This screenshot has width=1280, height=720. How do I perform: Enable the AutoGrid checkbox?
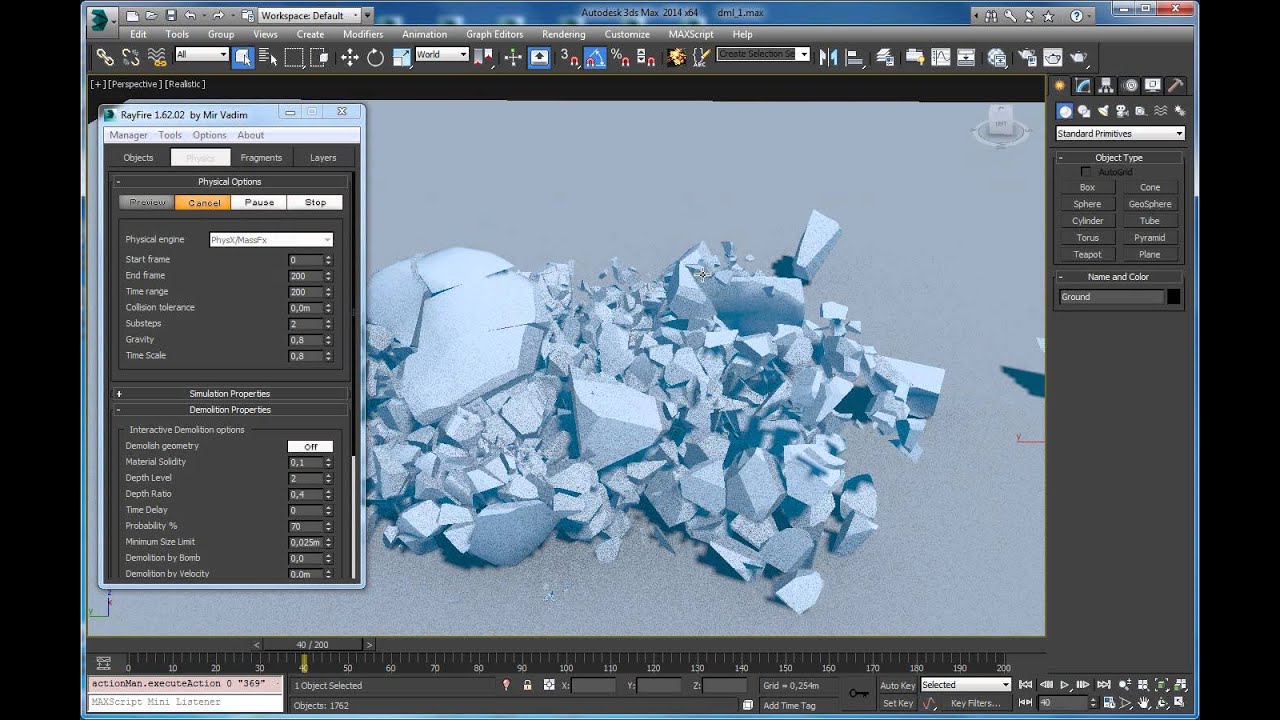coord(1086,172)
